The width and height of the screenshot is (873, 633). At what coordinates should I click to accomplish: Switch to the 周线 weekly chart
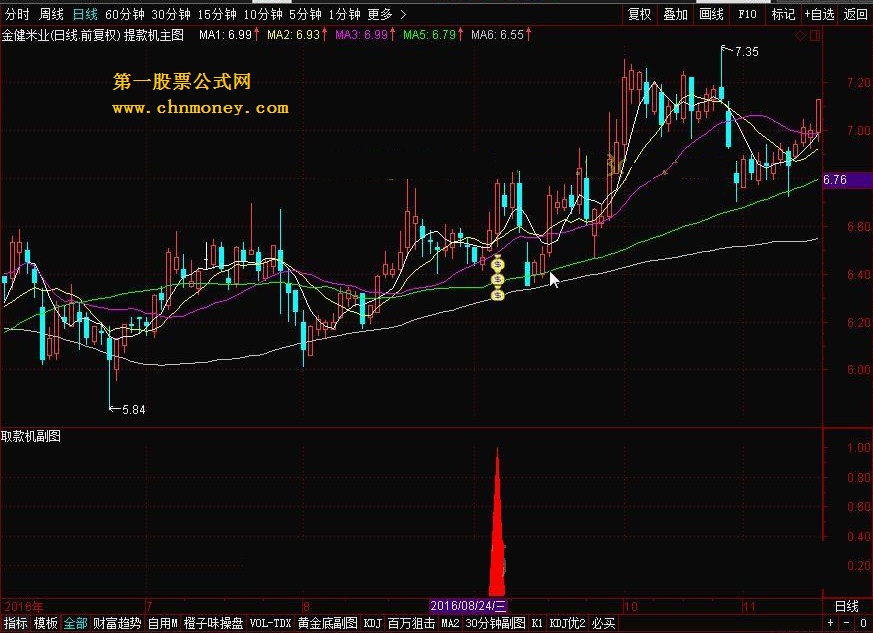coord(52,14)
